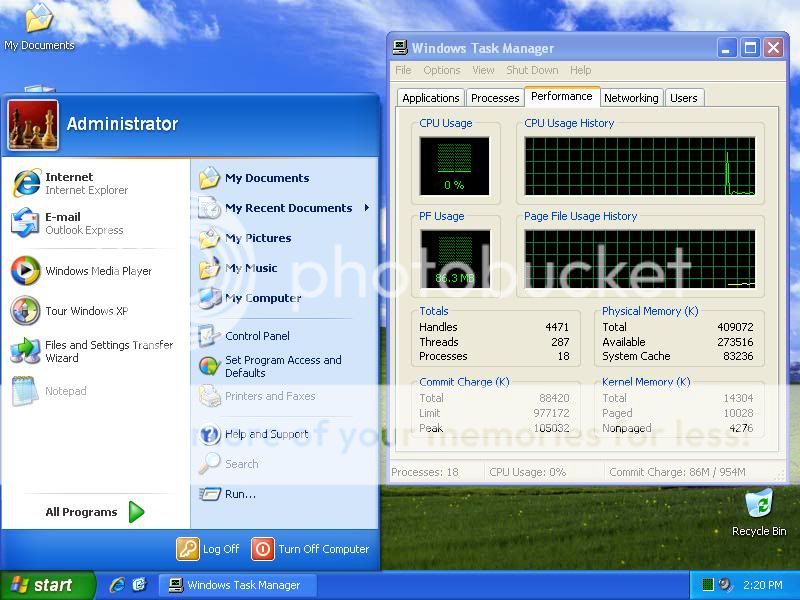Open My Documents folder icon in Start menu
This screenshot has width=800, height=600.
point(209,178)
